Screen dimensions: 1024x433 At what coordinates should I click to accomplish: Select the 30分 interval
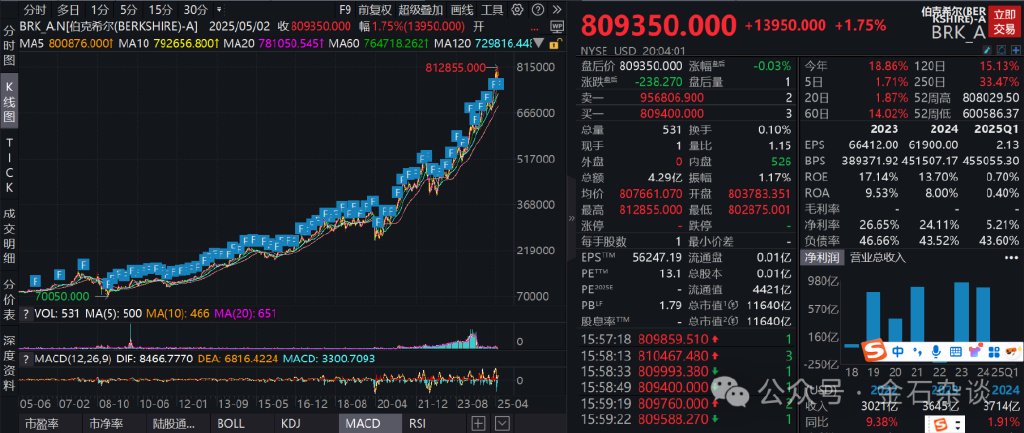pos(195,10)
